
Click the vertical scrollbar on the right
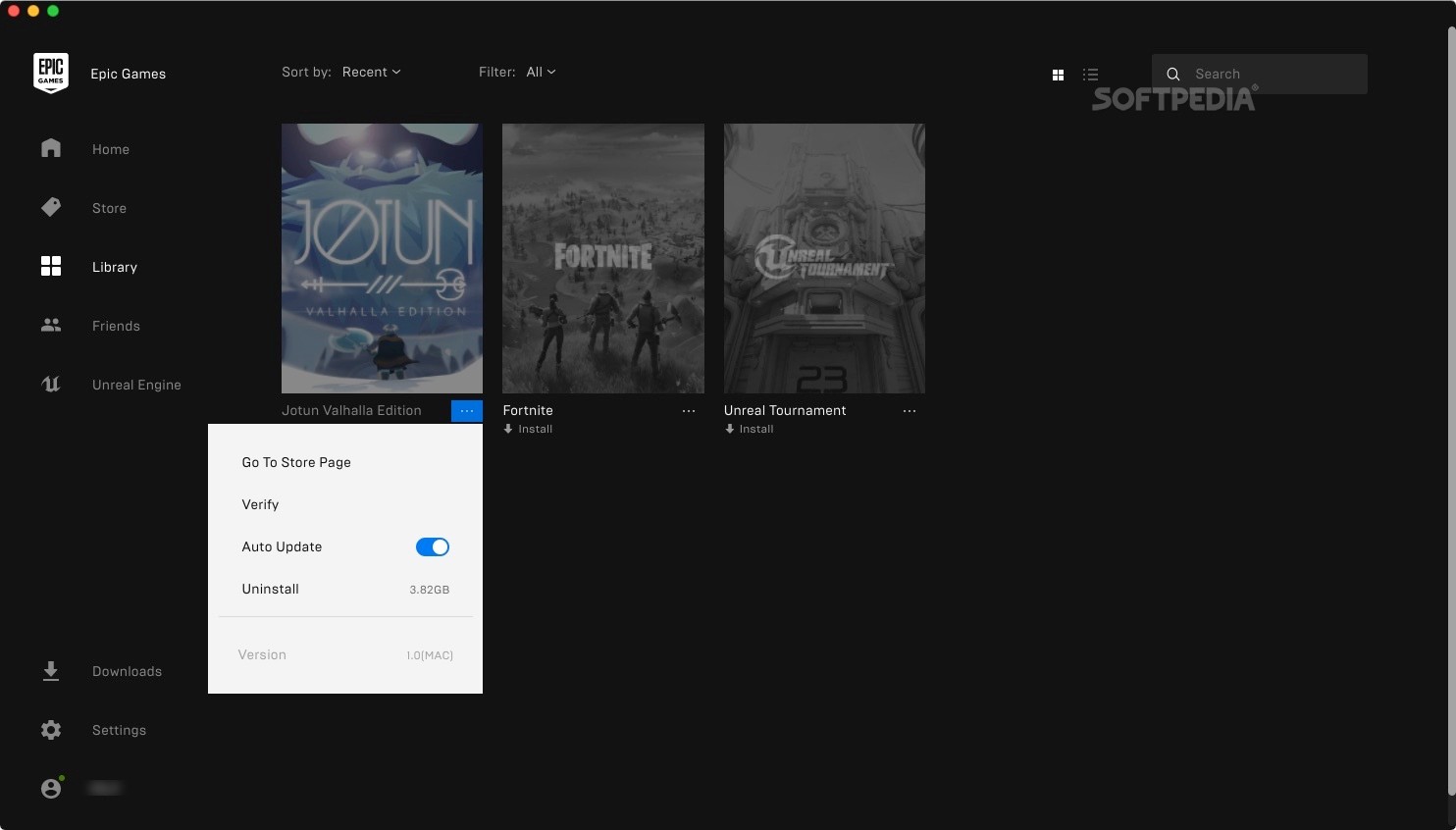(1452, 410)
